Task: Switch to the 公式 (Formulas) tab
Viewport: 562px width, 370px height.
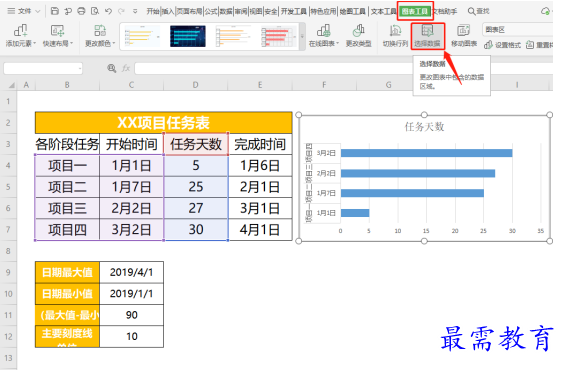Action: point(211,11)
